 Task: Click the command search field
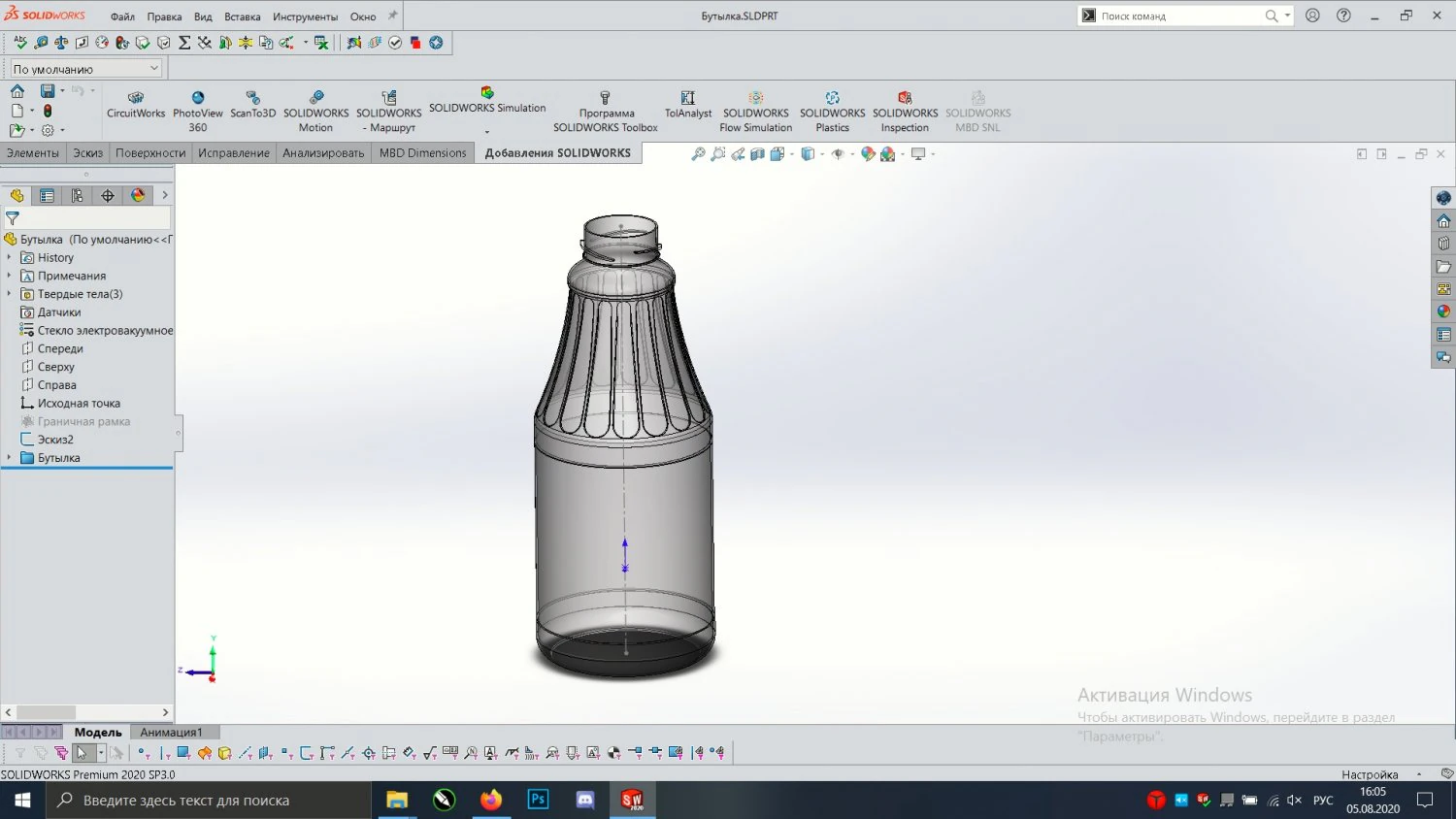pyautogui.click(x=1180, y=16)
